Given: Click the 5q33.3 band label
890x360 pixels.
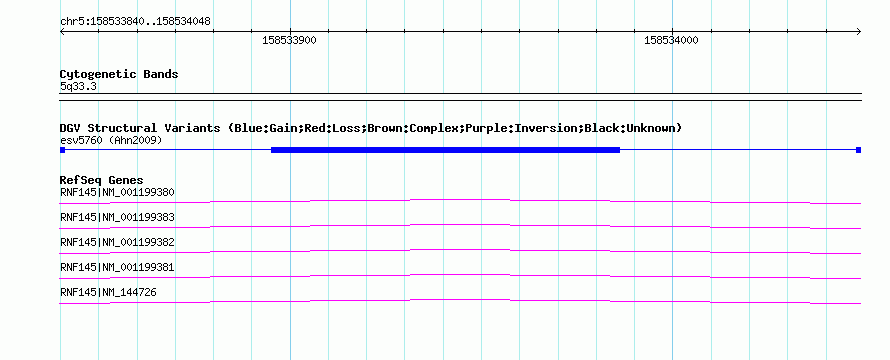Looking at the screenshot, I should [78, 86].
